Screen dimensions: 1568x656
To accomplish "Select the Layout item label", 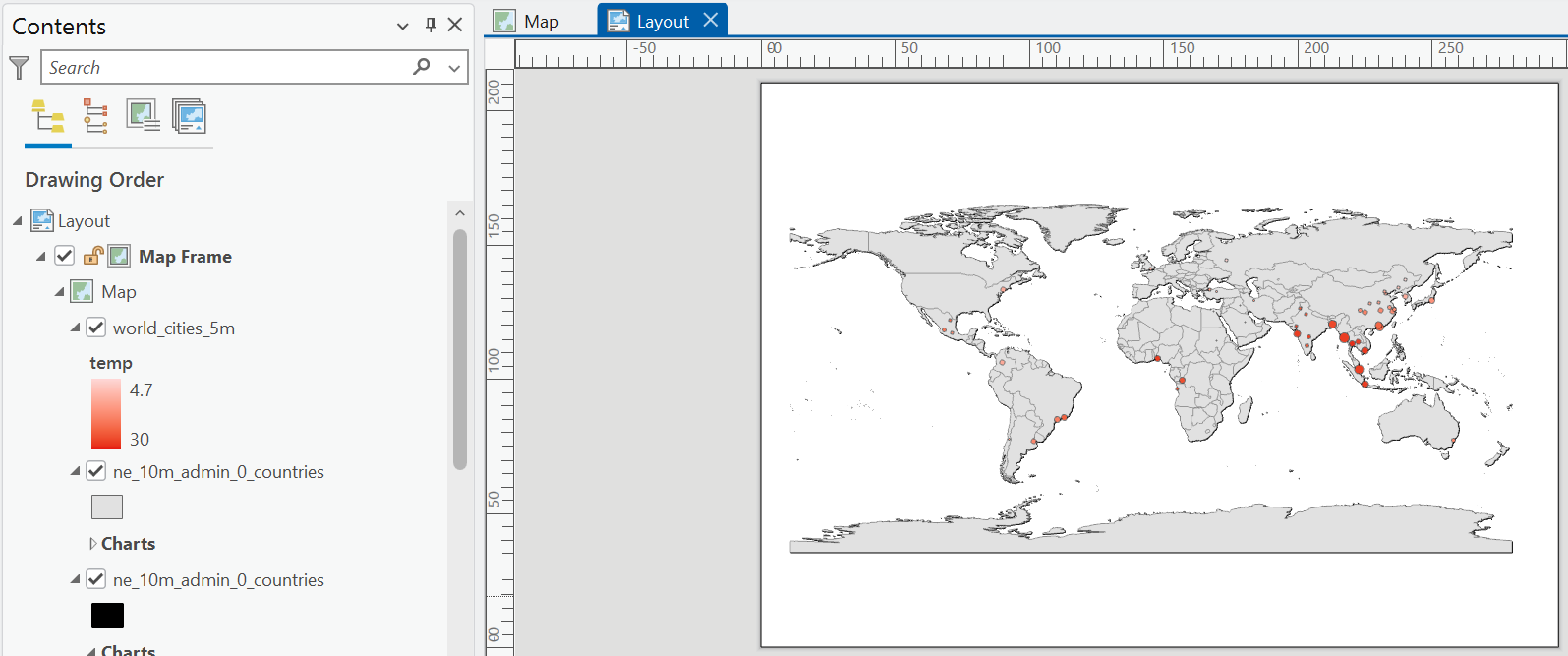I will pyautogui.click(x=84, y=221).
